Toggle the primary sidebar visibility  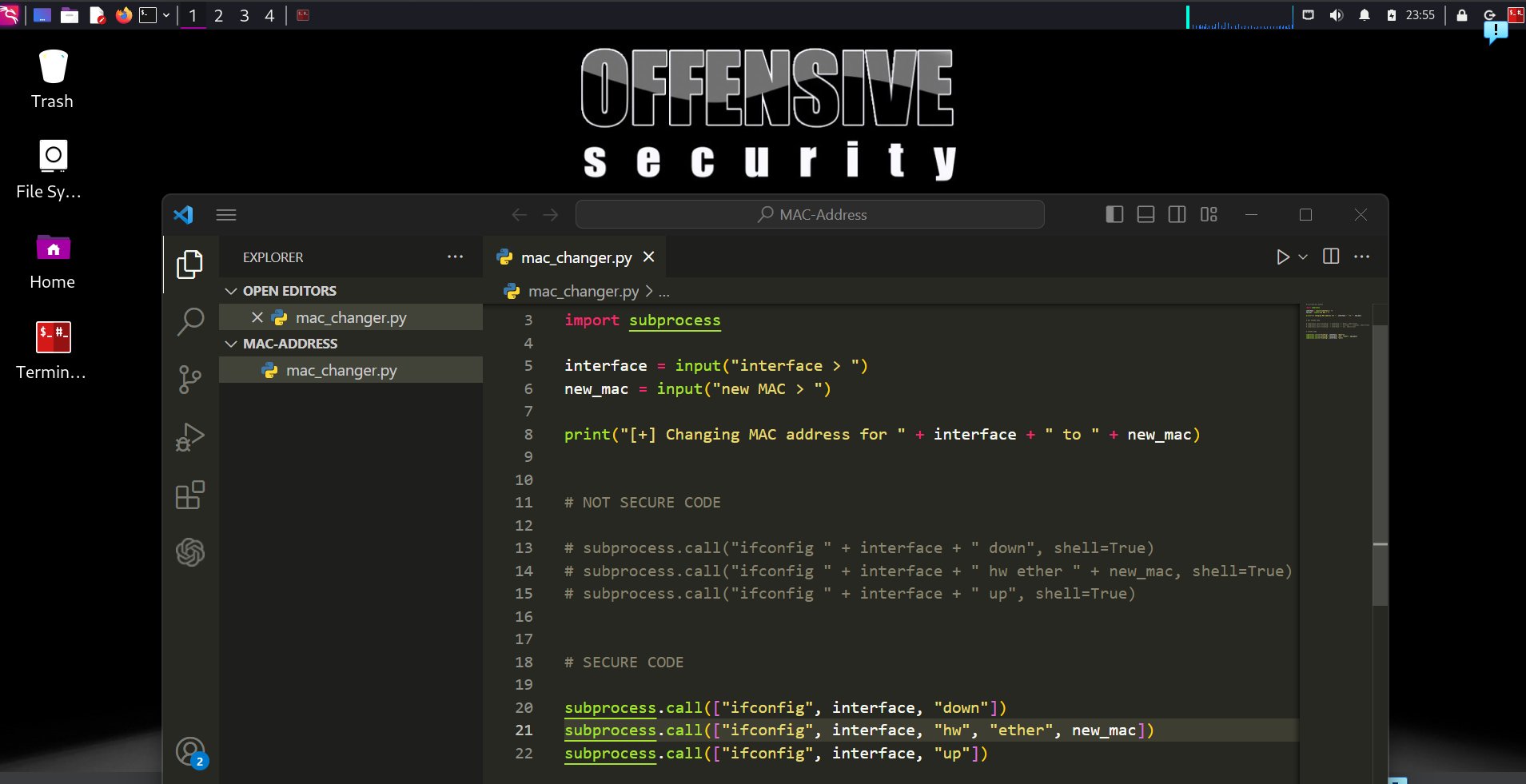[x=1114, y=214]
